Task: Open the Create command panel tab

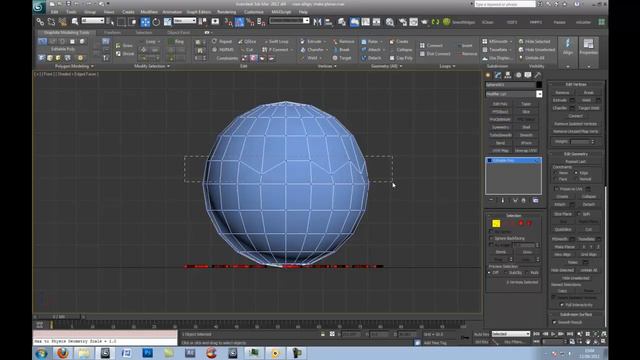Action: pyautogui.click(x=488, y=75)
